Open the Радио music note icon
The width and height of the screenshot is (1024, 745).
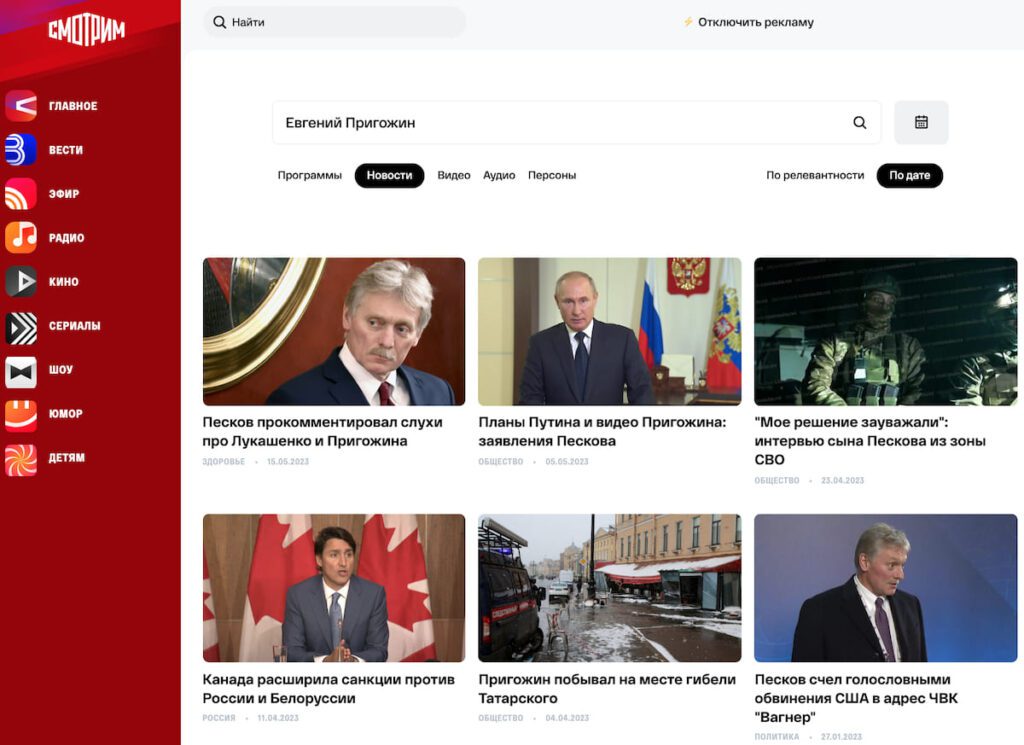pos(21,238)
